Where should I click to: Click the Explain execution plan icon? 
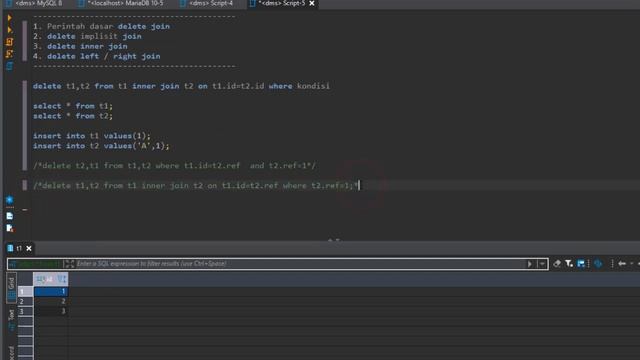point(10,66)
